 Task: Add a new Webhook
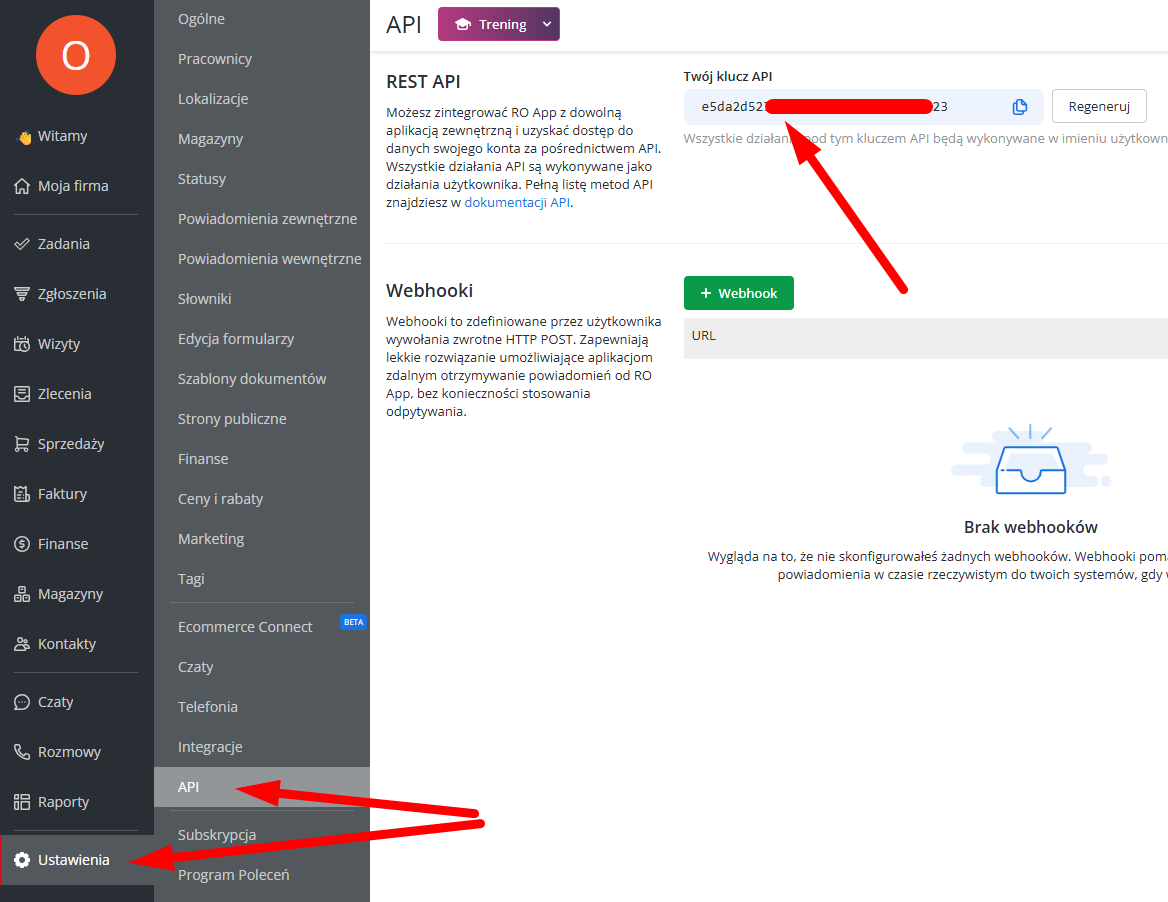738,293
